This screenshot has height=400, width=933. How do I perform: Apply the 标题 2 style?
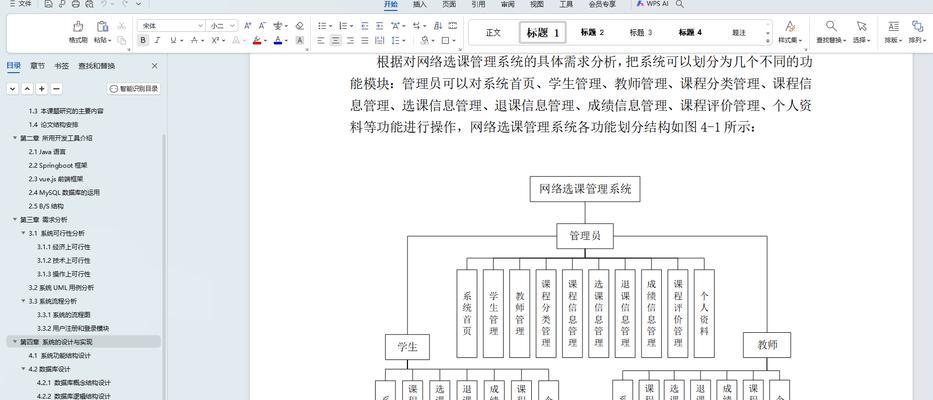592,33
